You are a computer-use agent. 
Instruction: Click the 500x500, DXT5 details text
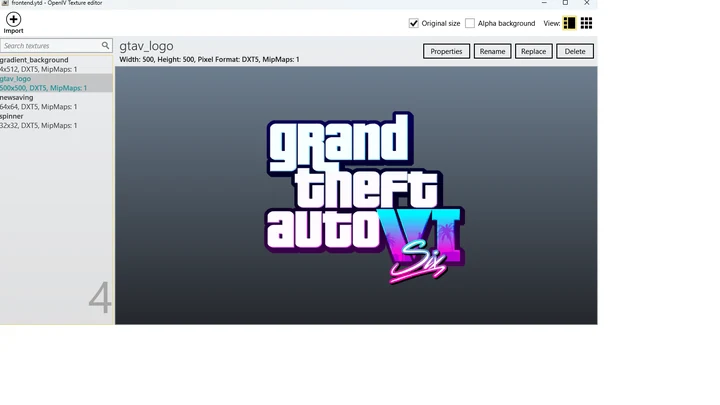coord(43,88)
